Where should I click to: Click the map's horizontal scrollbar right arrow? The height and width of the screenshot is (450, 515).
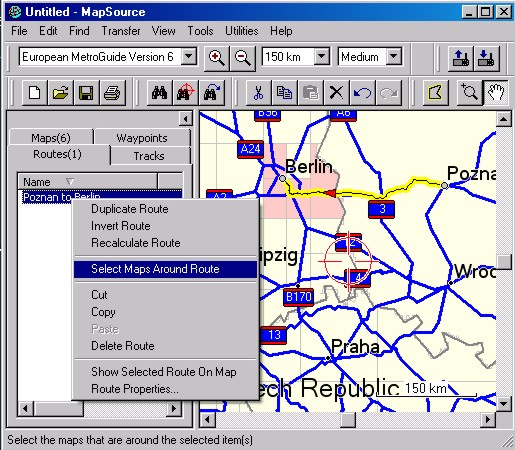point(488,420)
